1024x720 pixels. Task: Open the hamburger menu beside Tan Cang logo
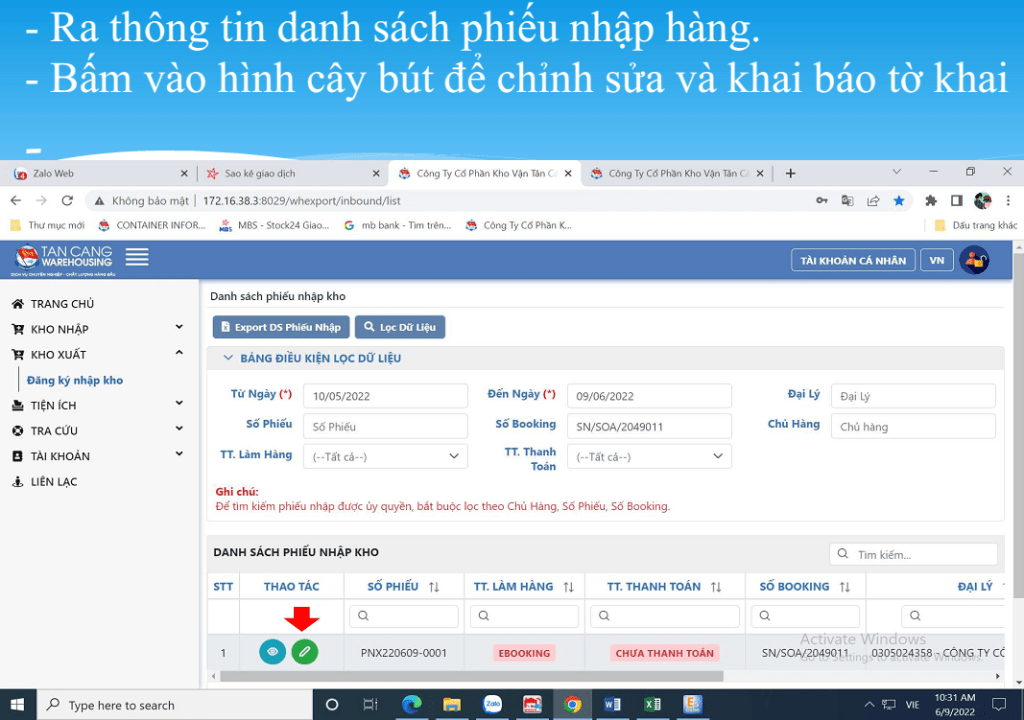pos(137,258)
